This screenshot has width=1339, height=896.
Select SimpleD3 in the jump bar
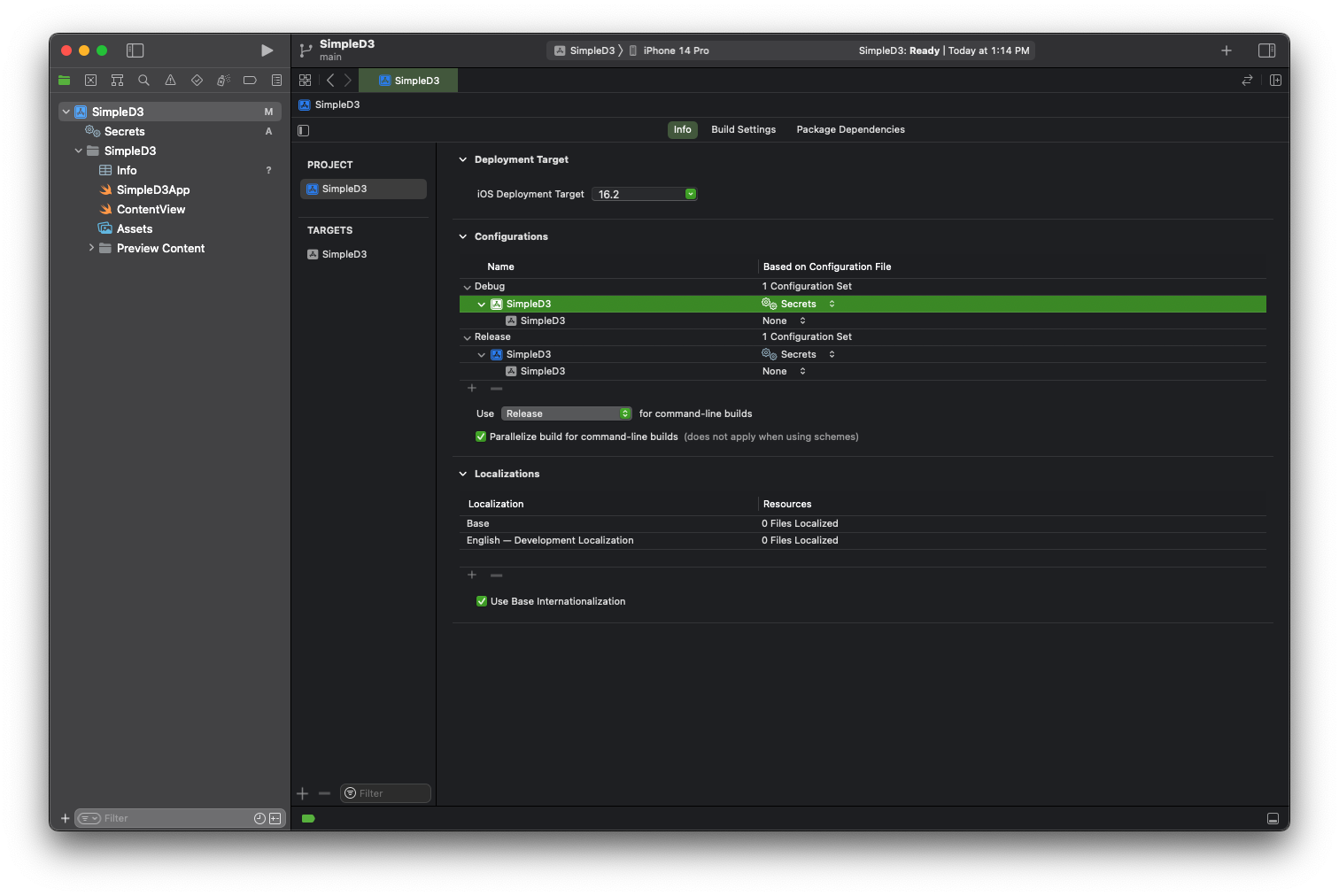pos(329,104)
